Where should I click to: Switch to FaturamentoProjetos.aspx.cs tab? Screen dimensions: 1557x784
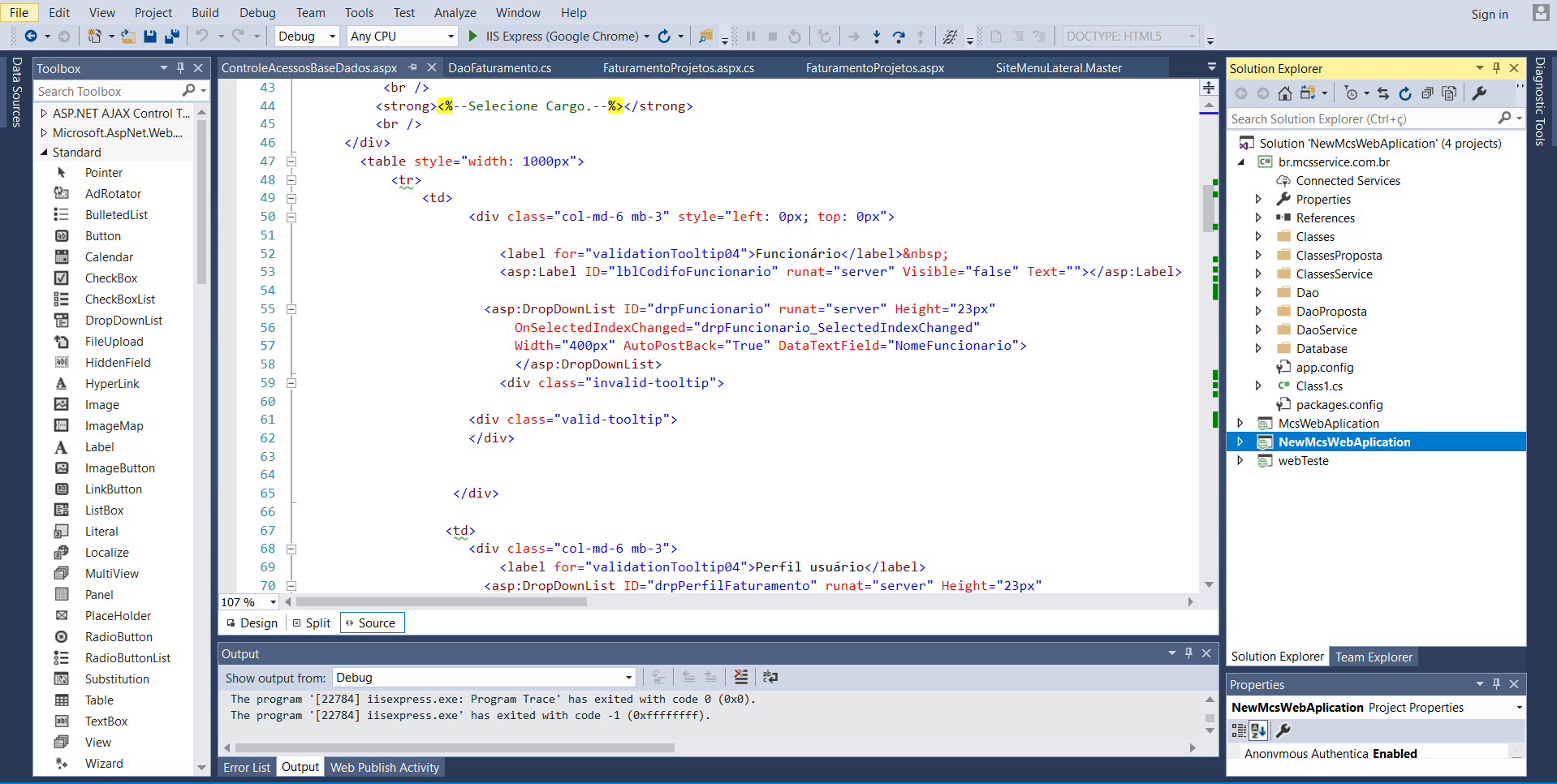click(x=679, y=68)
